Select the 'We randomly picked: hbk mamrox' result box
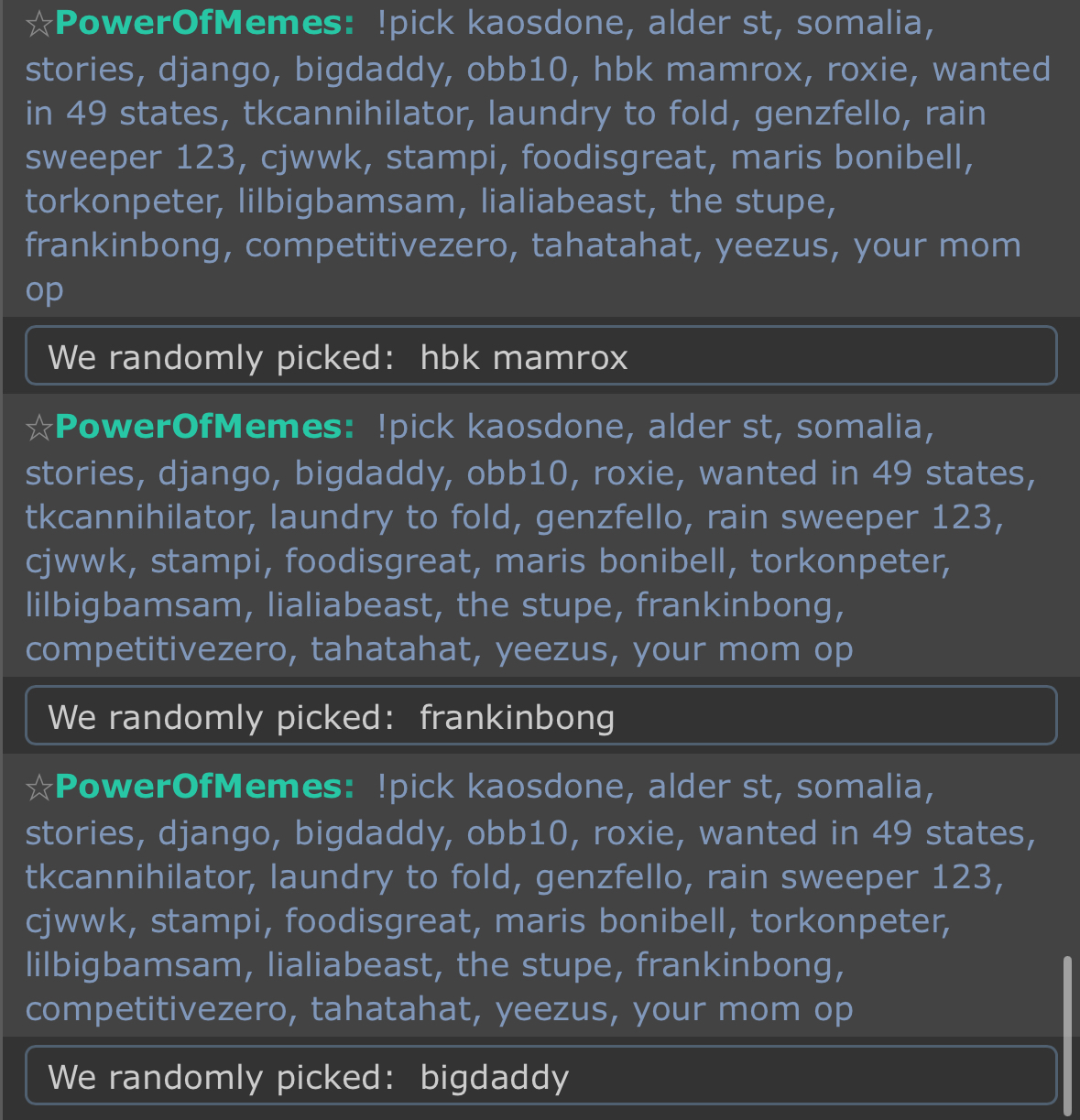 coord(540,356)
